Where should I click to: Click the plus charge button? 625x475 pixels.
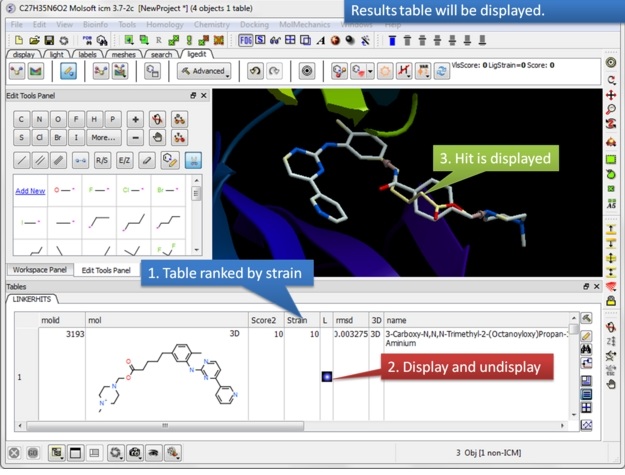tap(136, 119)
